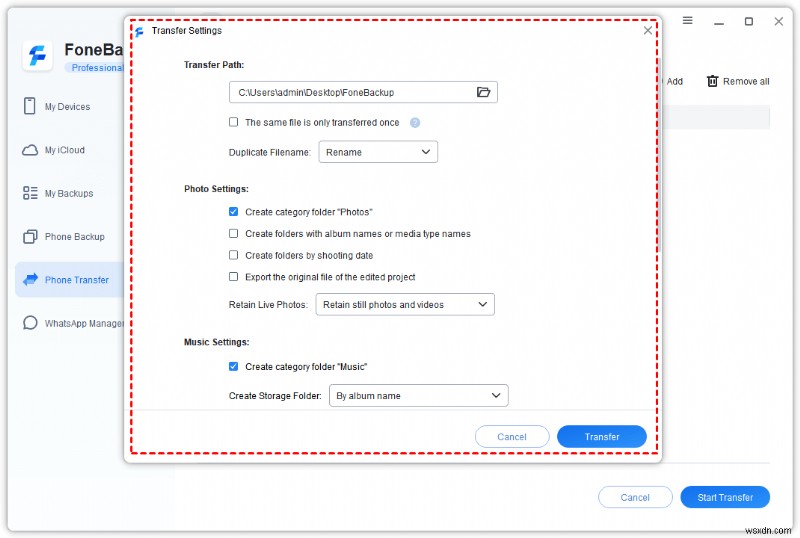Minimize the FoneBackup main window
800x538 pixels.
[x=718, y=22]
